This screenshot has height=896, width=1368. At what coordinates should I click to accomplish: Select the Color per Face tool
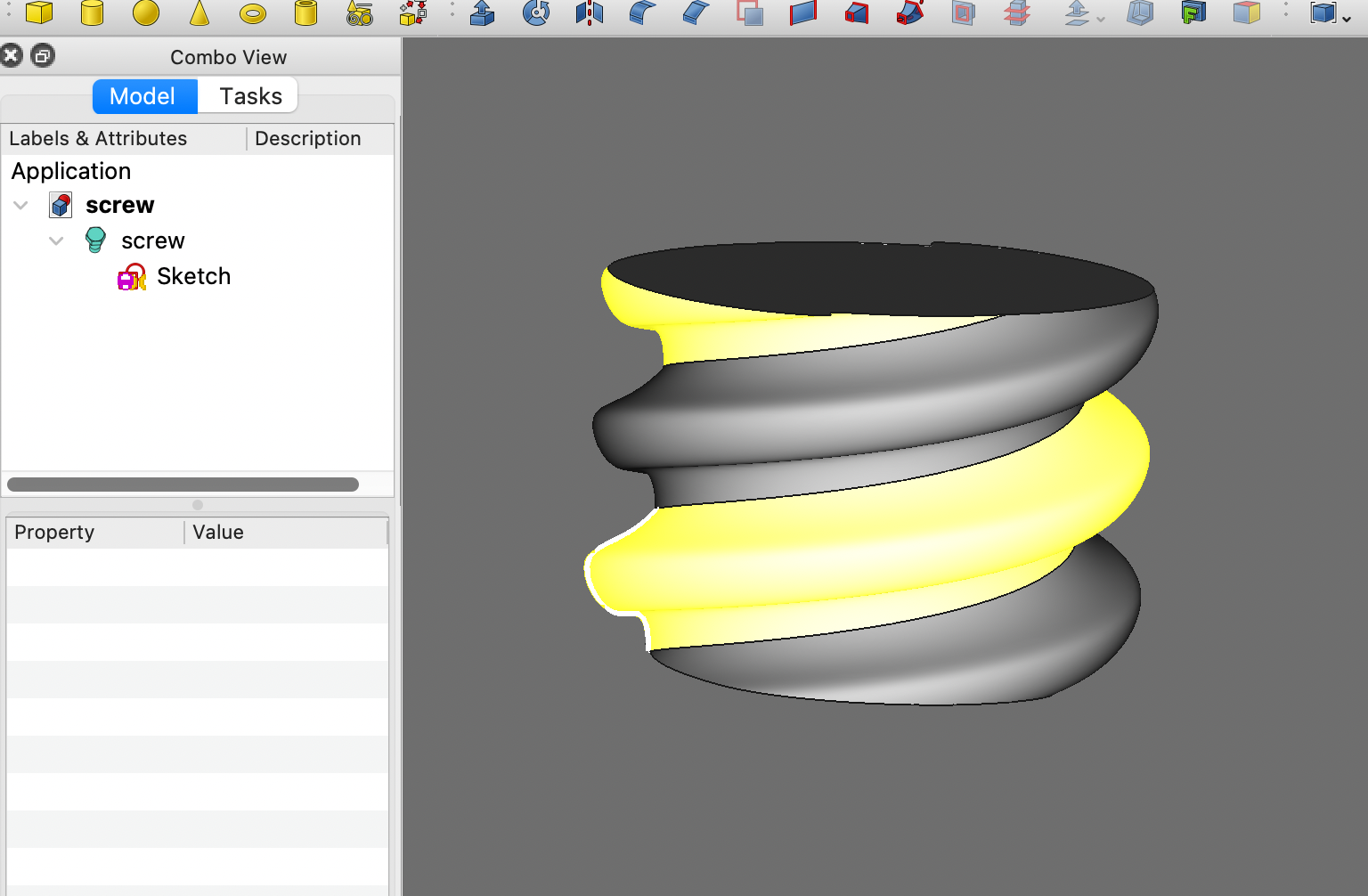[1247, 12]
